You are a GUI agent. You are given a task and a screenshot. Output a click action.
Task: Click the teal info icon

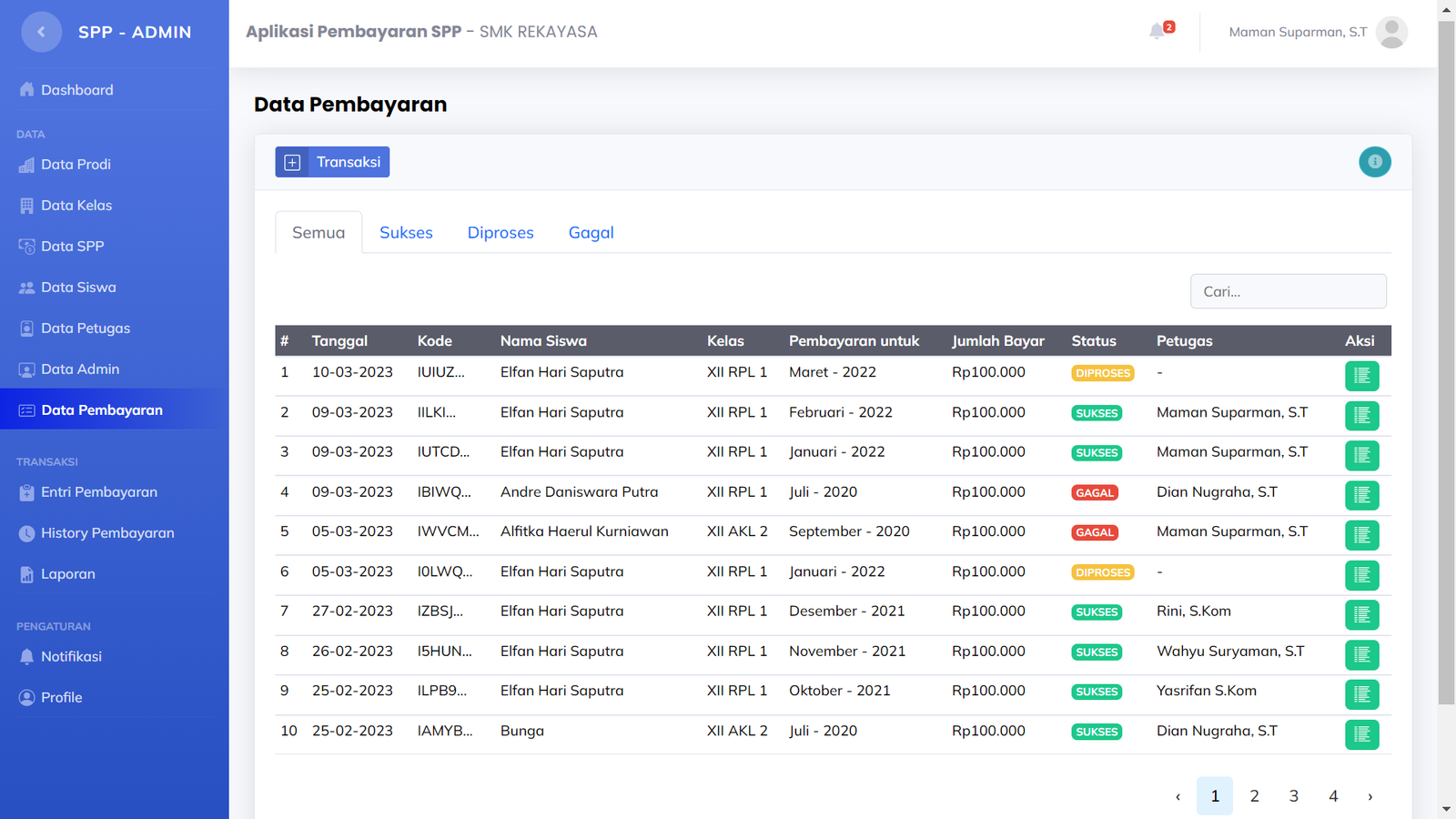[1374, 162]
